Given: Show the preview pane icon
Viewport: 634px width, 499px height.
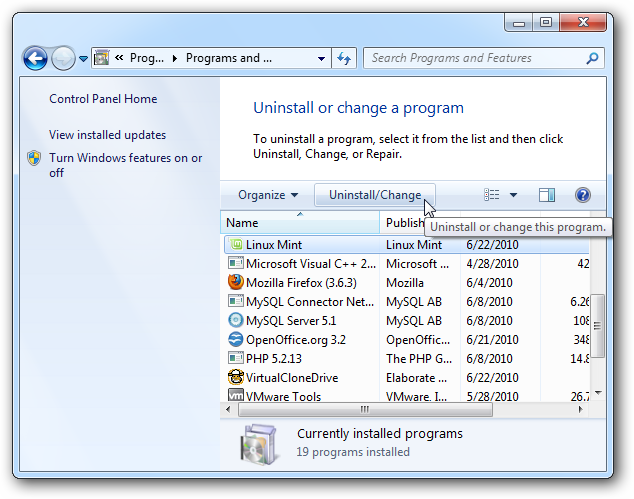Looking at the screenshot, I should coord(547,195).
